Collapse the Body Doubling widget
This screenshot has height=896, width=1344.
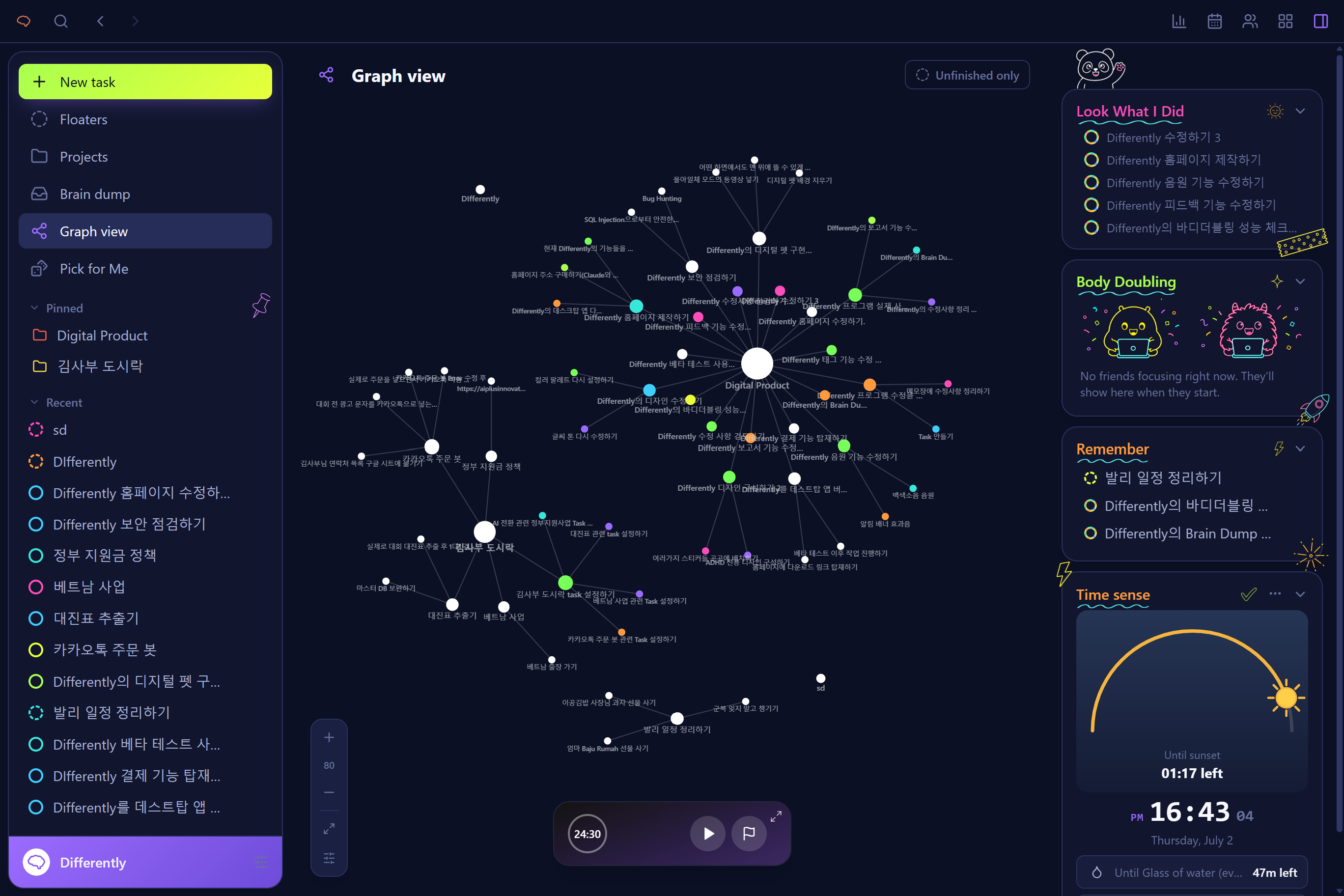(1301, 281)
